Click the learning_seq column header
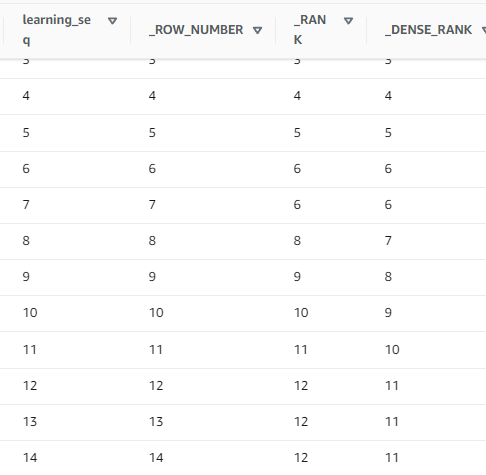This screenshot has width=486, height=475. tap(57, 30)
